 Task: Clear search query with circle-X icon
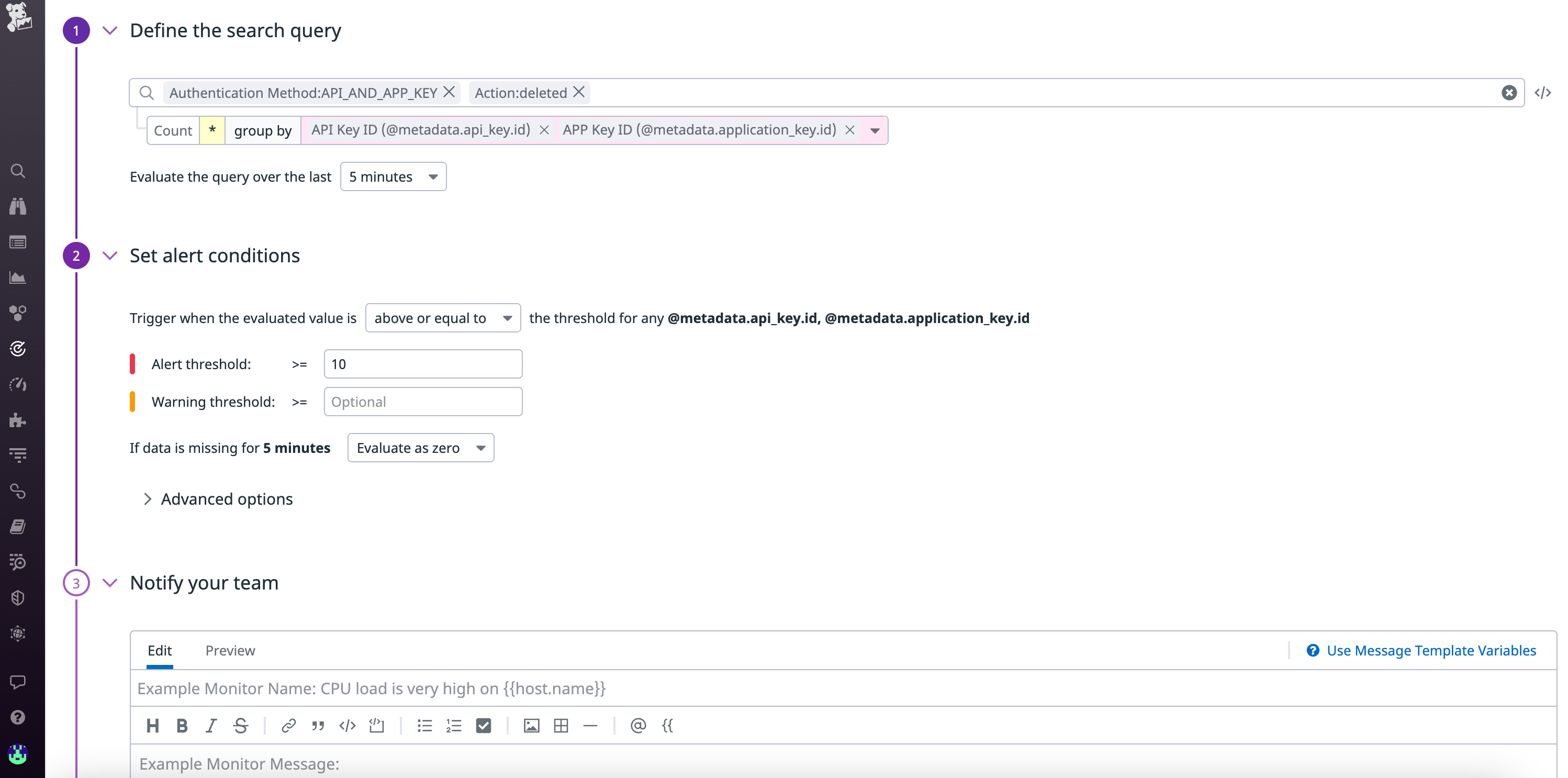coord(1508,93)
